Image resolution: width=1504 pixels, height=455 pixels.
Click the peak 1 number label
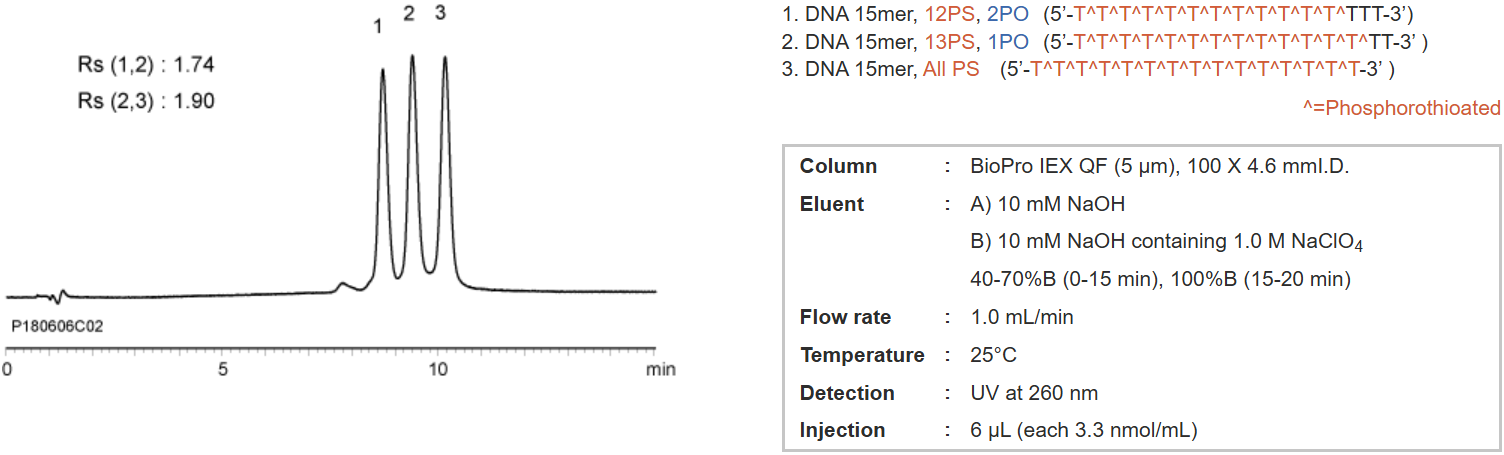tap(378, 27)
